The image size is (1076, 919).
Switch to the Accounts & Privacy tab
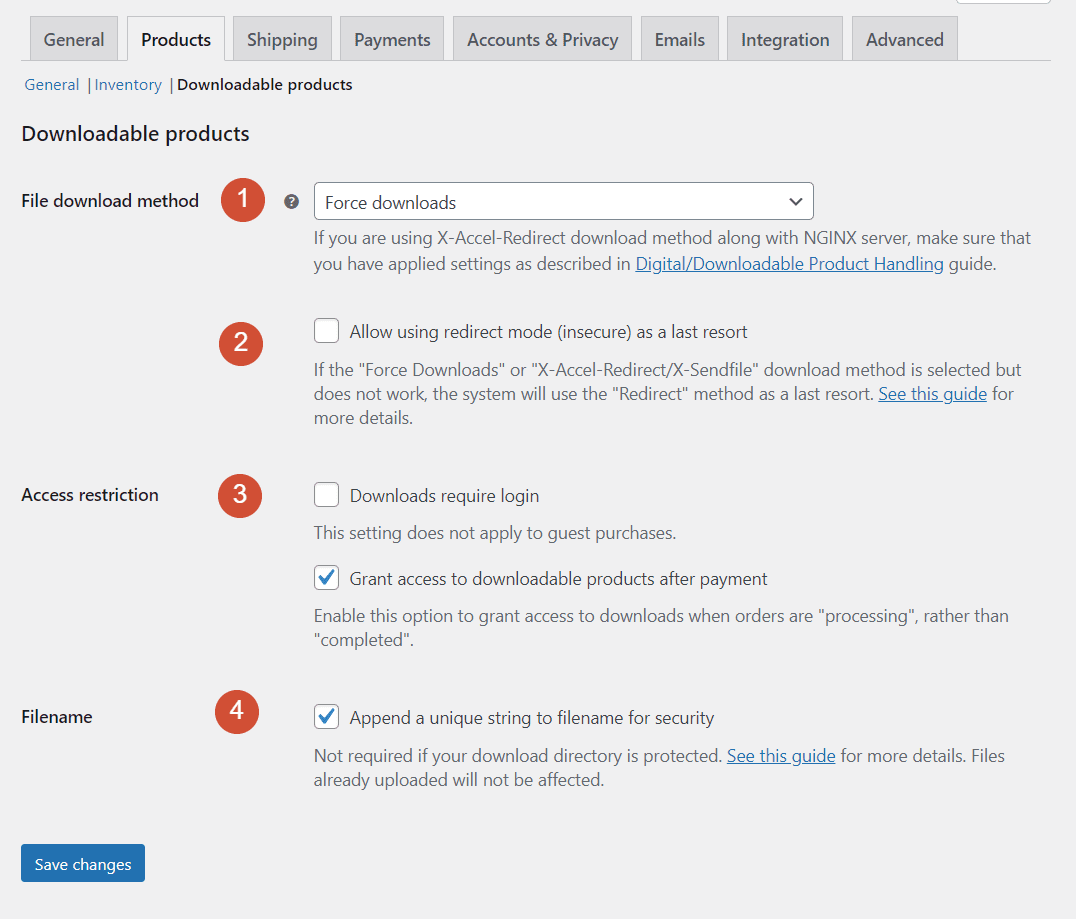(542, 39)
